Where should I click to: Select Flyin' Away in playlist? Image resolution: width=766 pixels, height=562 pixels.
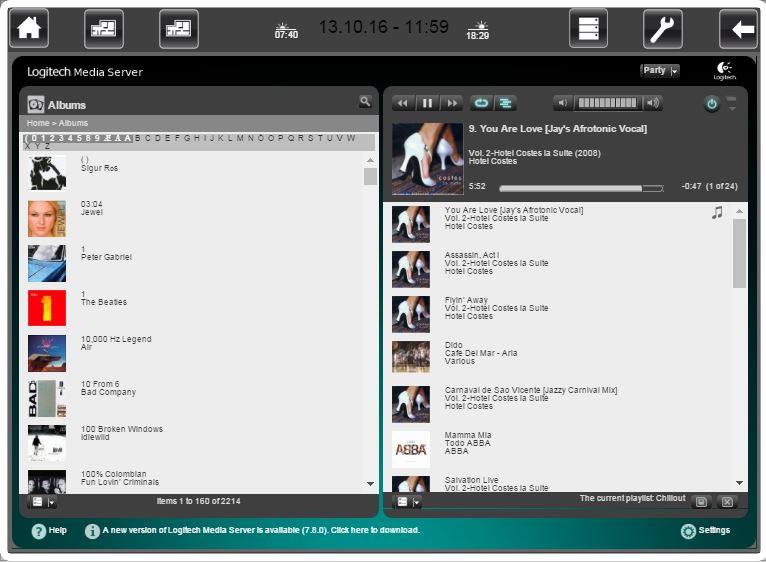click(x=466, y=300)
